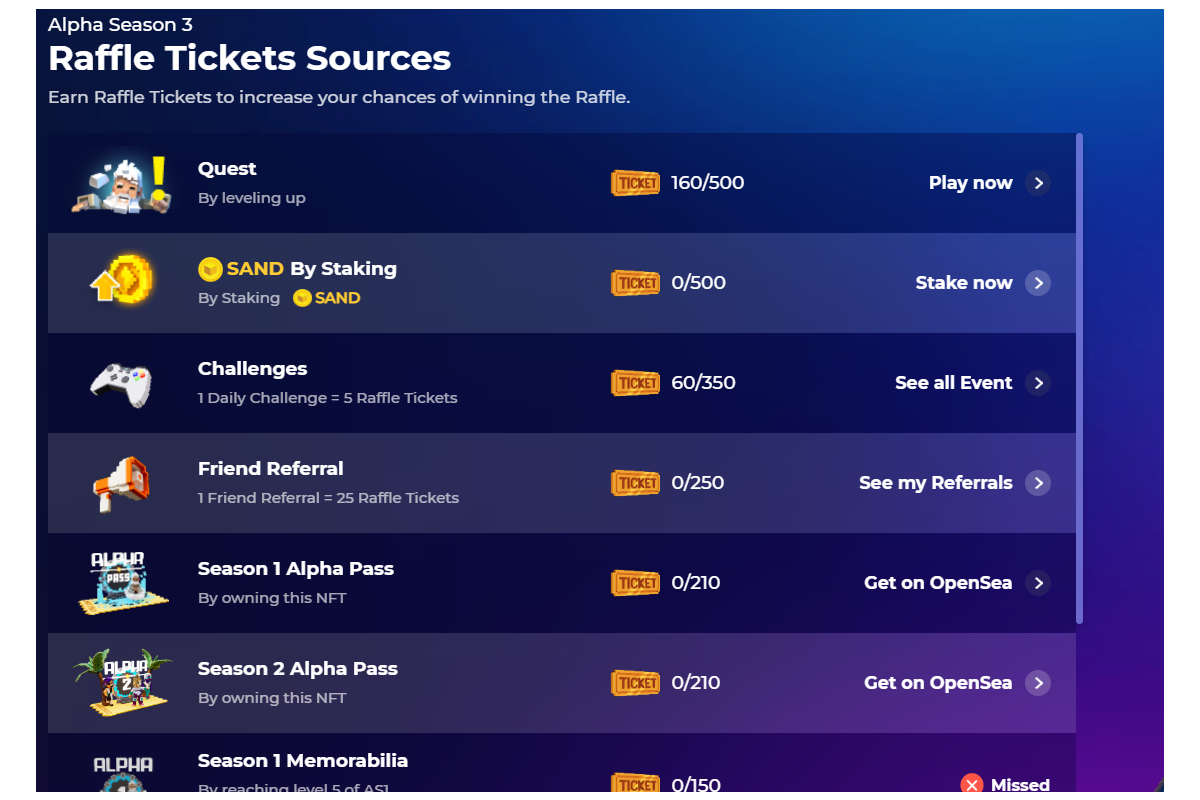This screenshot has width=1200, height=800.
Task: Click the 'By leveling up' subtitle
Action: pos(252,198)
